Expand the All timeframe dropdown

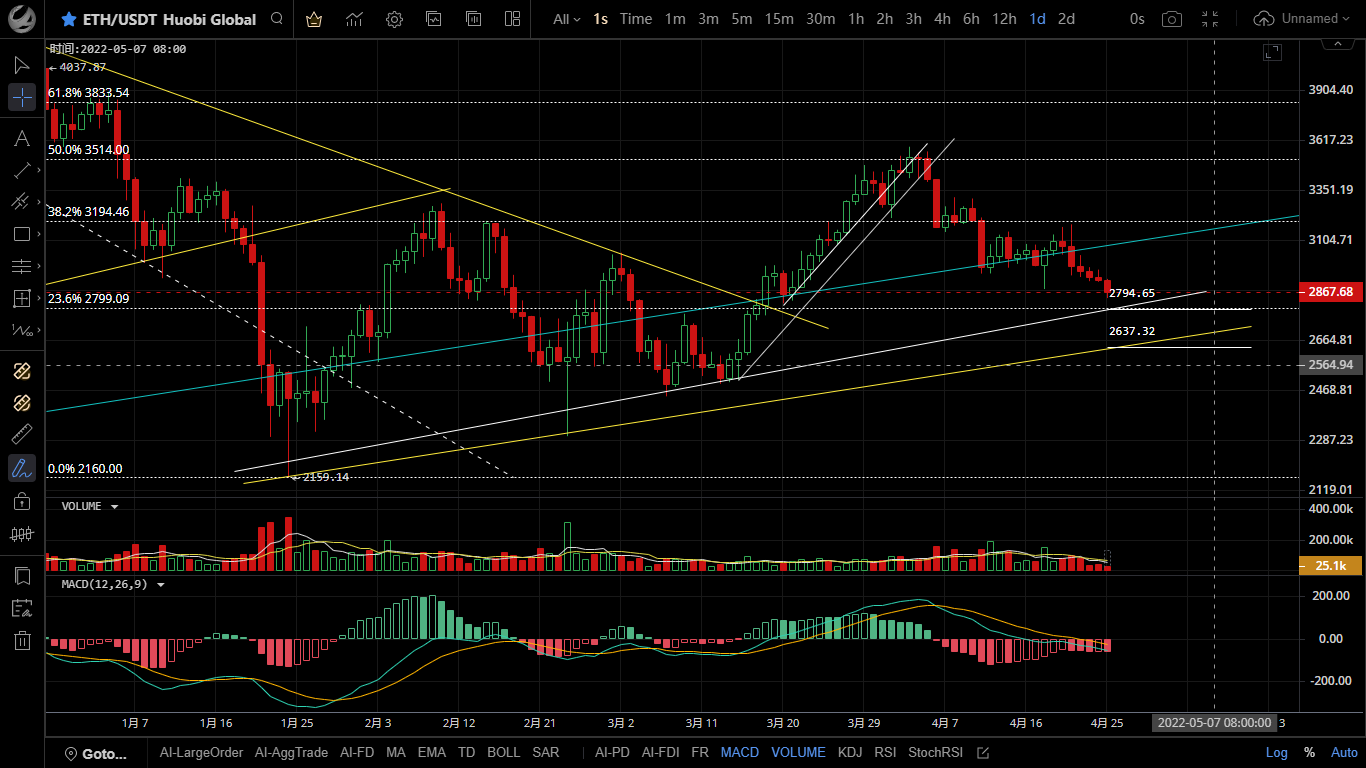click(x=565, y=19)
